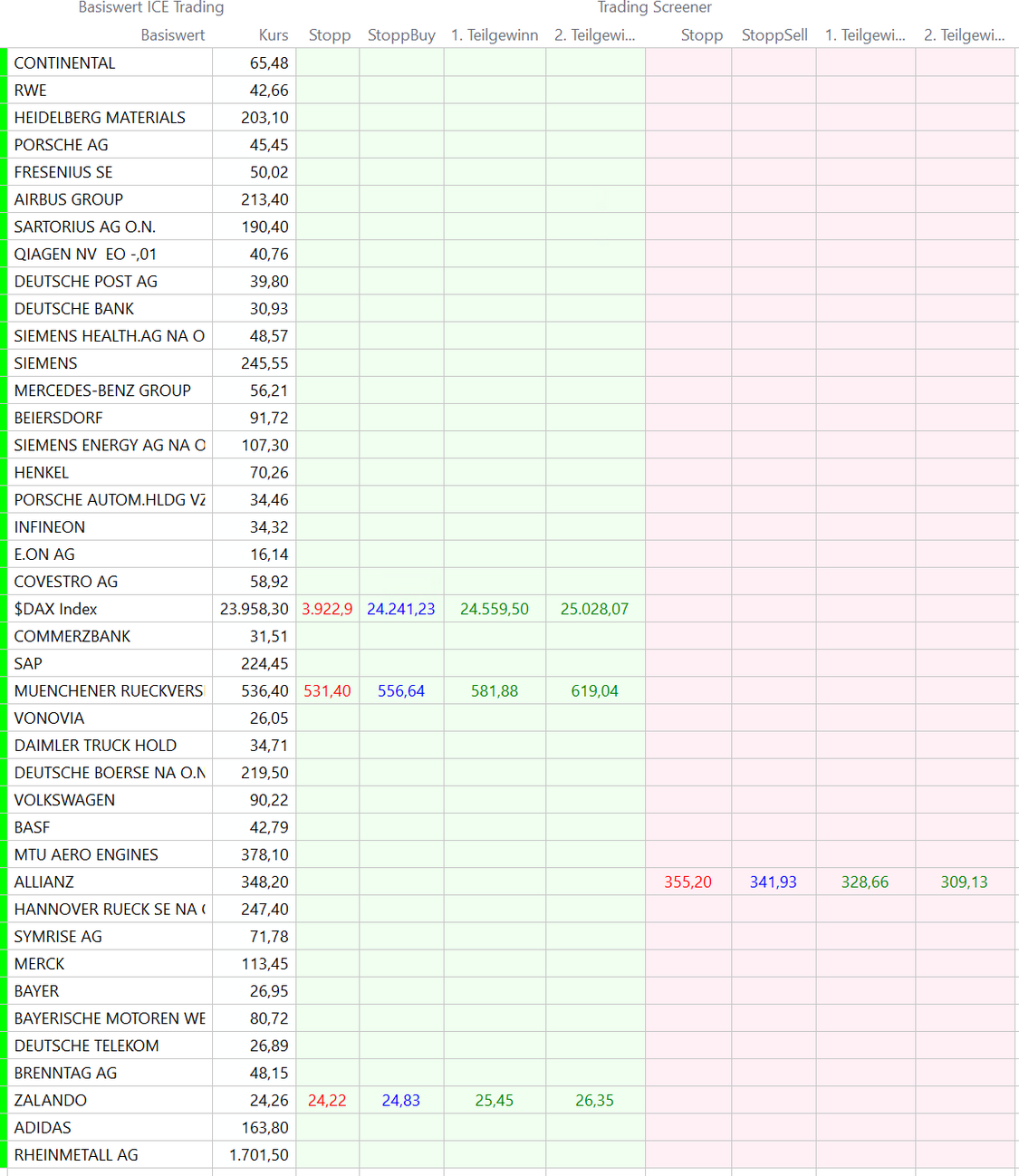This screenshot has height=1176, width=1019.
Task: Select the CONTINENTAL row
Action: [65, 63]
